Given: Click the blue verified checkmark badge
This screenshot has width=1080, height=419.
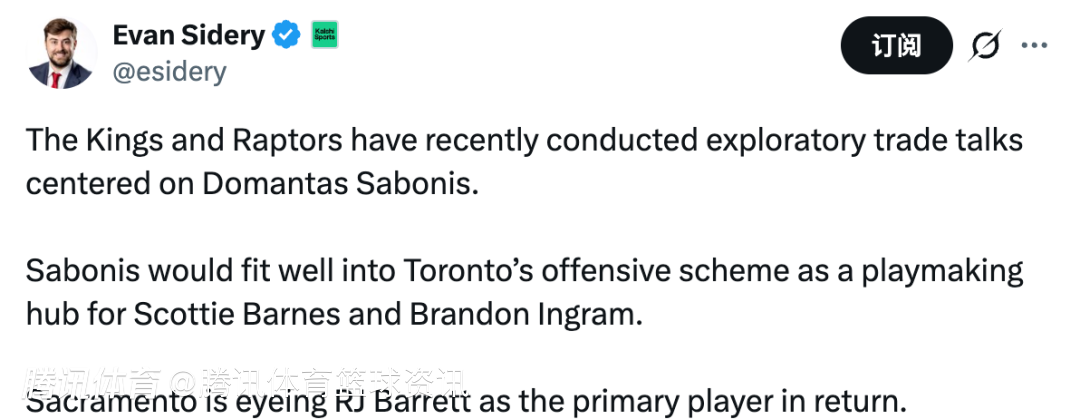Looking at the screenshot, I should [x=288, y=36].
